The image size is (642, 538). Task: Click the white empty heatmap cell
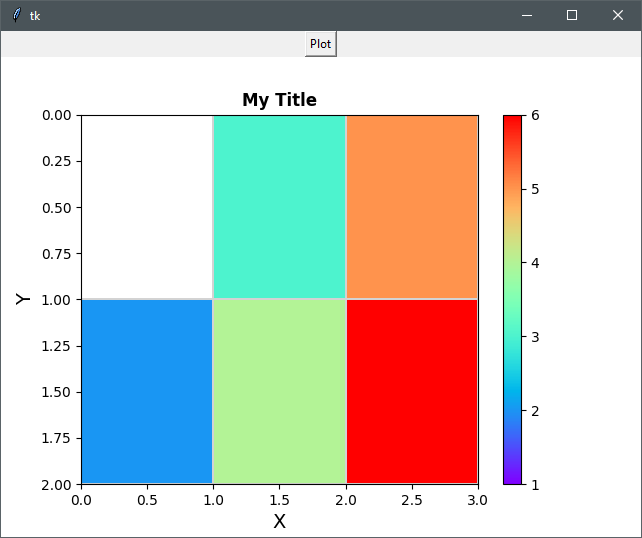(147, 207)
